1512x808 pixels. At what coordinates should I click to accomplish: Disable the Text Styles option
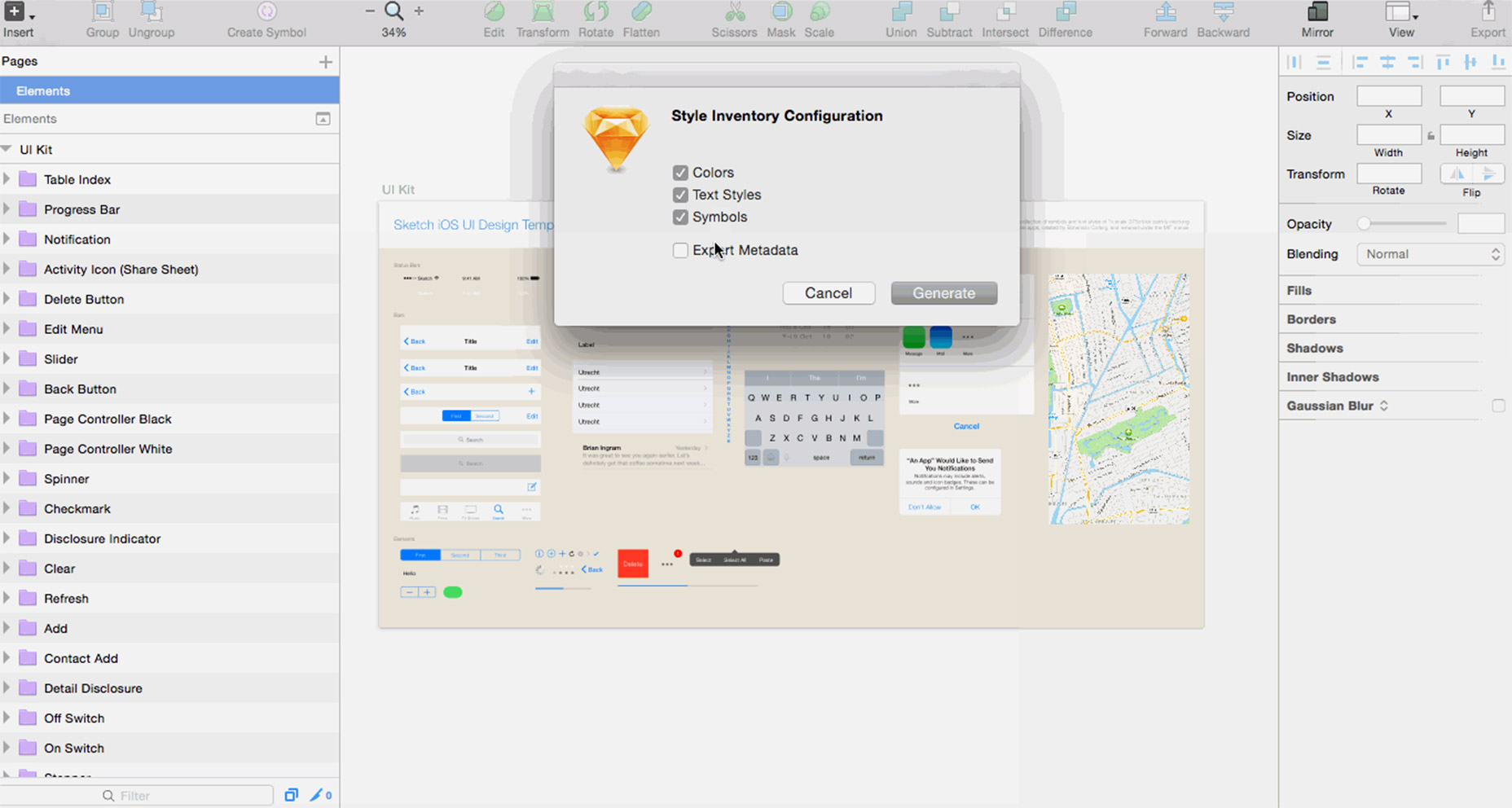681,195
